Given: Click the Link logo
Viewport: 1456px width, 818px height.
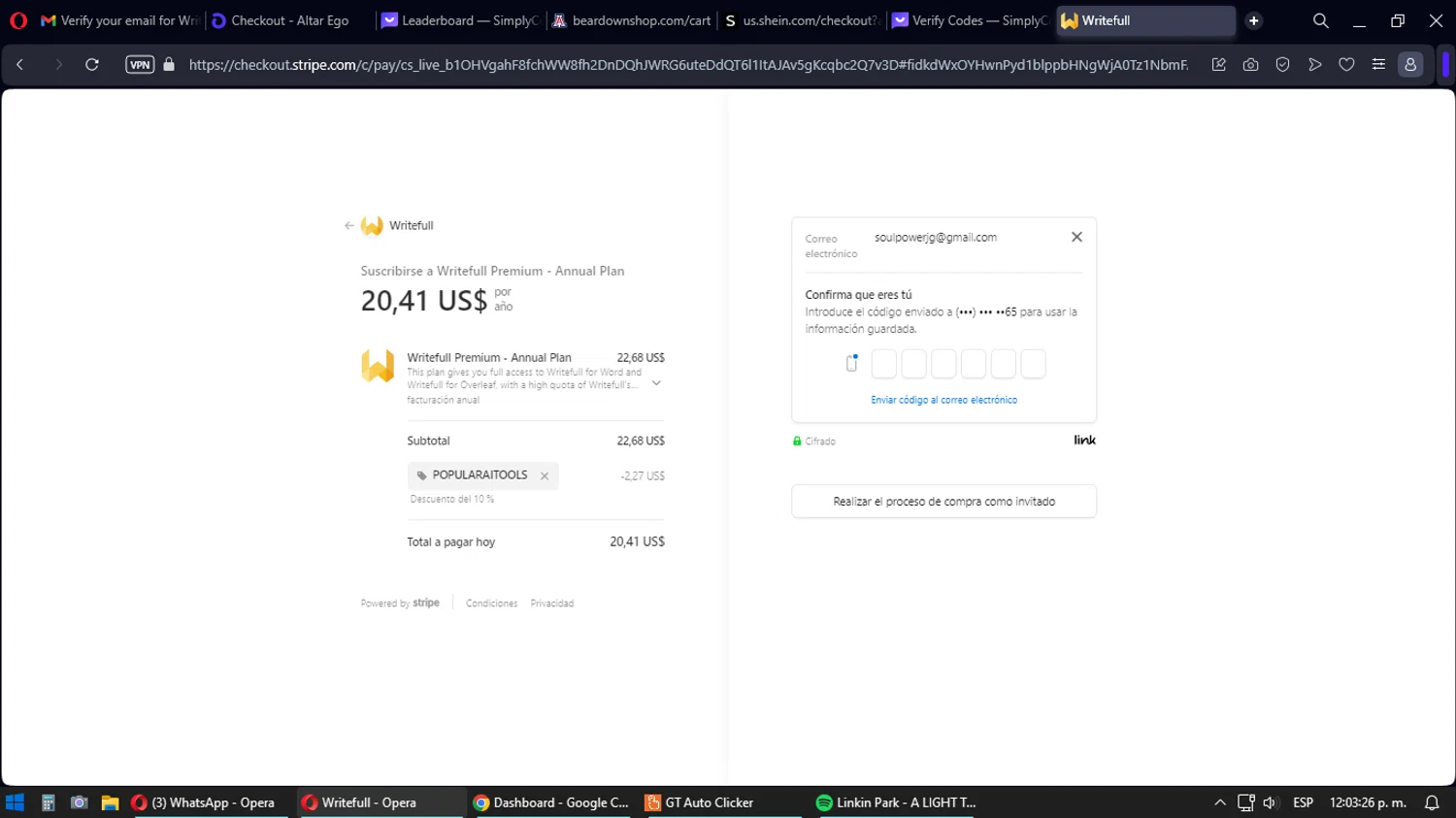Looking at the screenshot, I should click(x=1084, y=441).
